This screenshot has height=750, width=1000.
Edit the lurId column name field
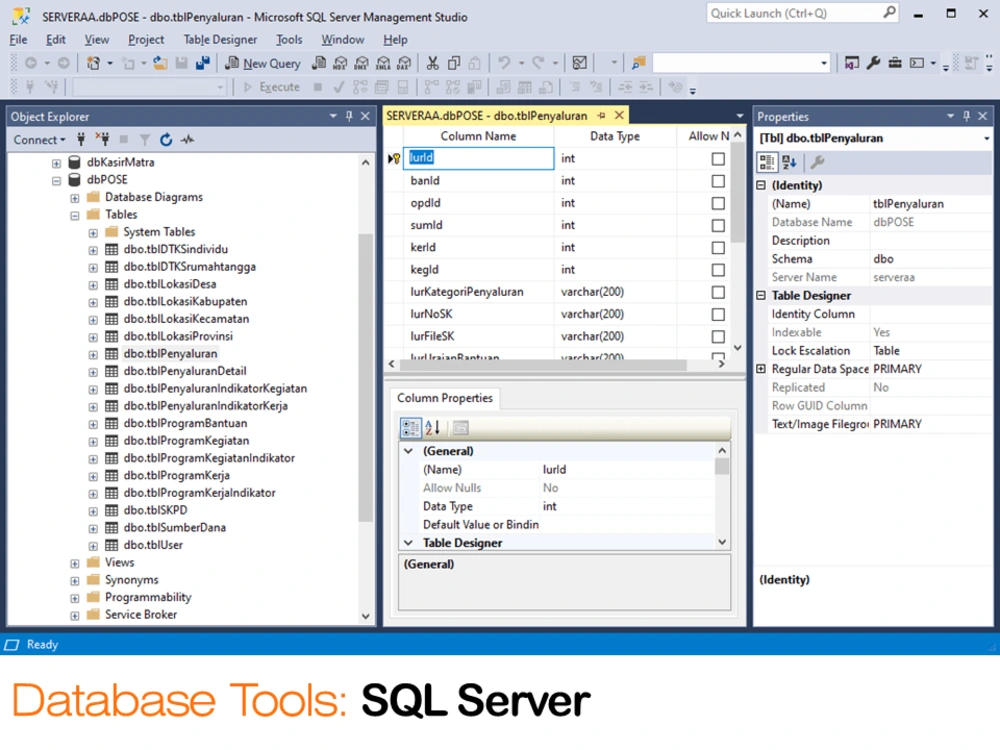(478, 158)
